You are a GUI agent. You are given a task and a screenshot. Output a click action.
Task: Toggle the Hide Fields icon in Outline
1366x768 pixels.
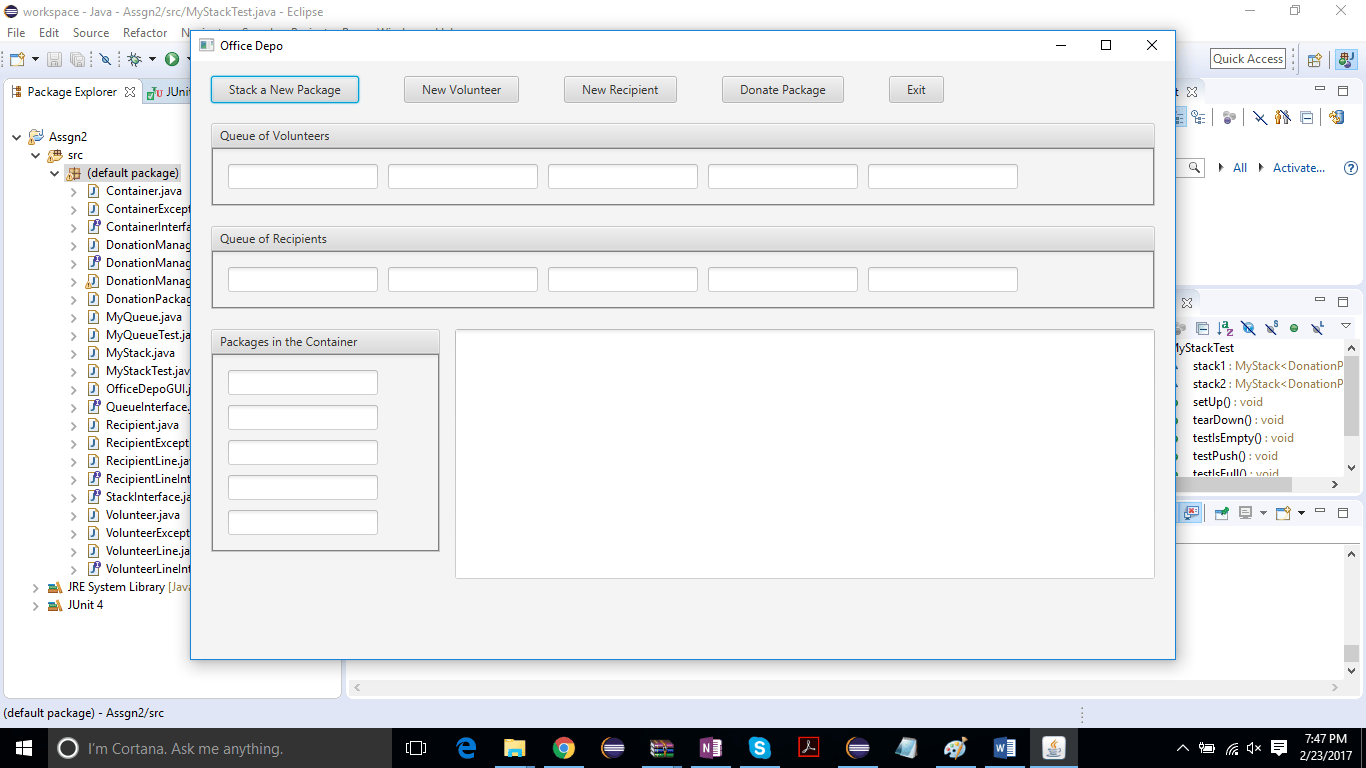[1249, 328]
